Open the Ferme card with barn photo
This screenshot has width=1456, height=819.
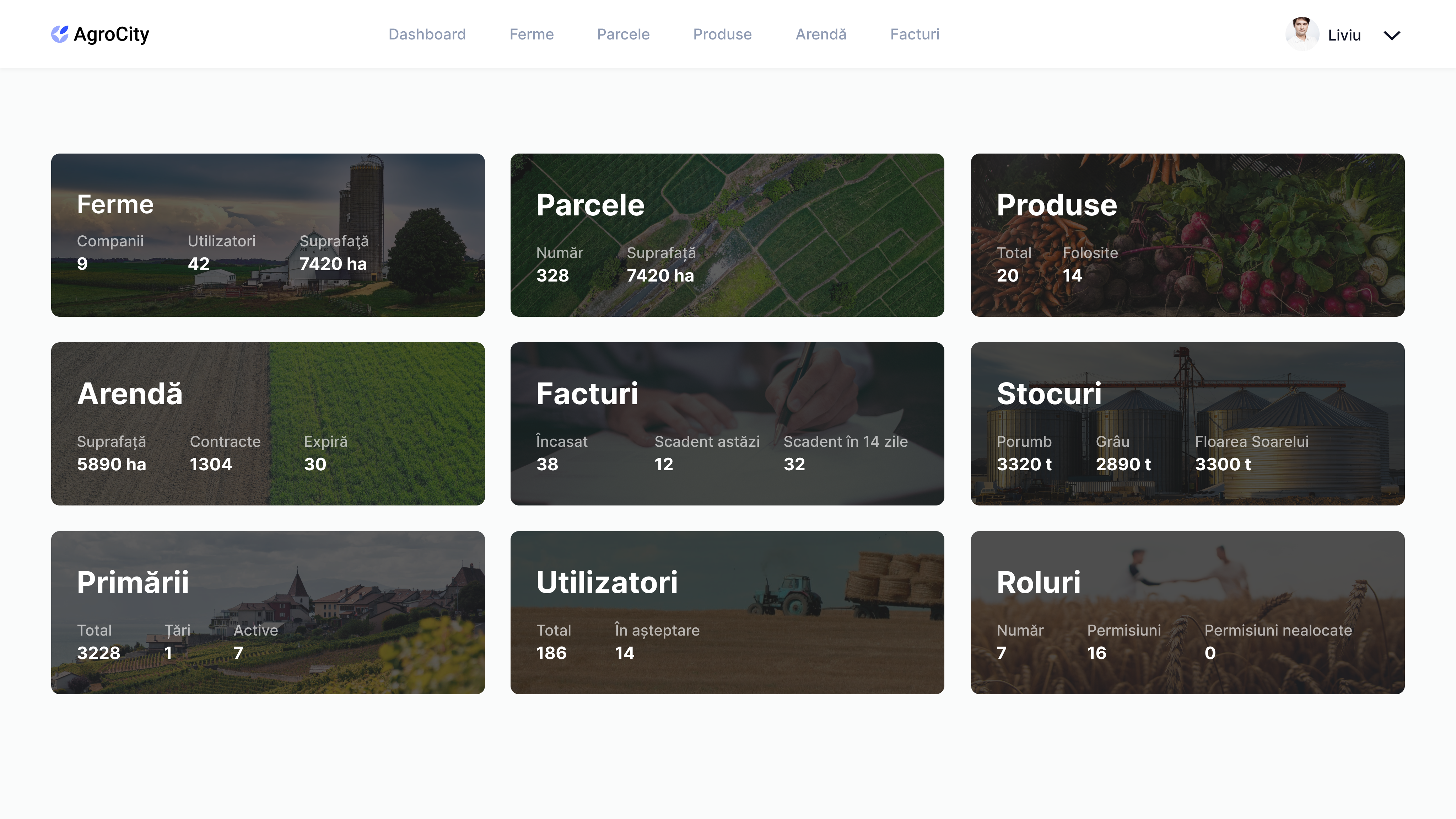click(x=267, y=235)
